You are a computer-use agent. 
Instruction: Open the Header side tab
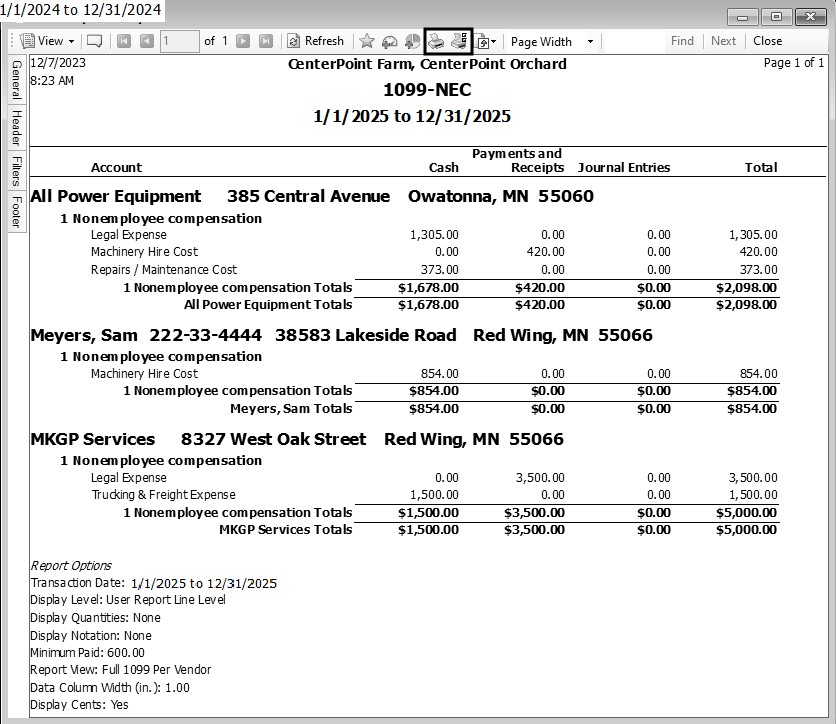[x=16, y=128]
